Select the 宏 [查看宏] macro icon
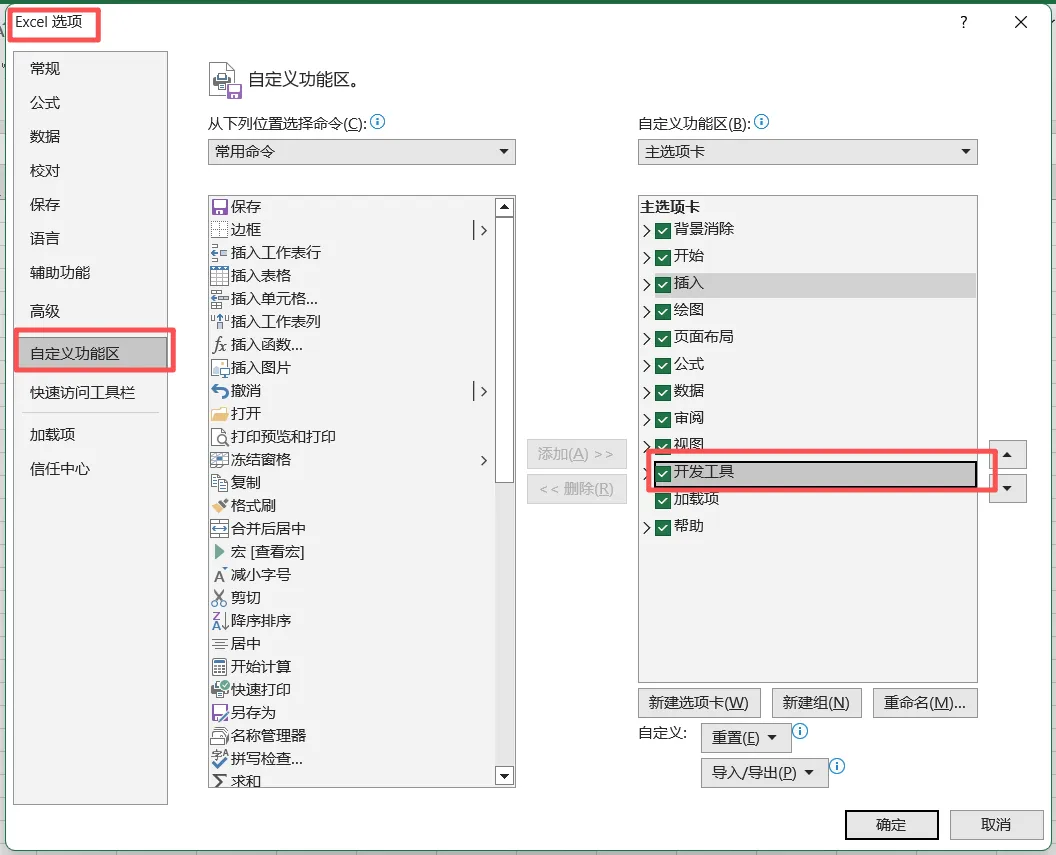This screenshot has height=855, width=1056. point(220,551)
